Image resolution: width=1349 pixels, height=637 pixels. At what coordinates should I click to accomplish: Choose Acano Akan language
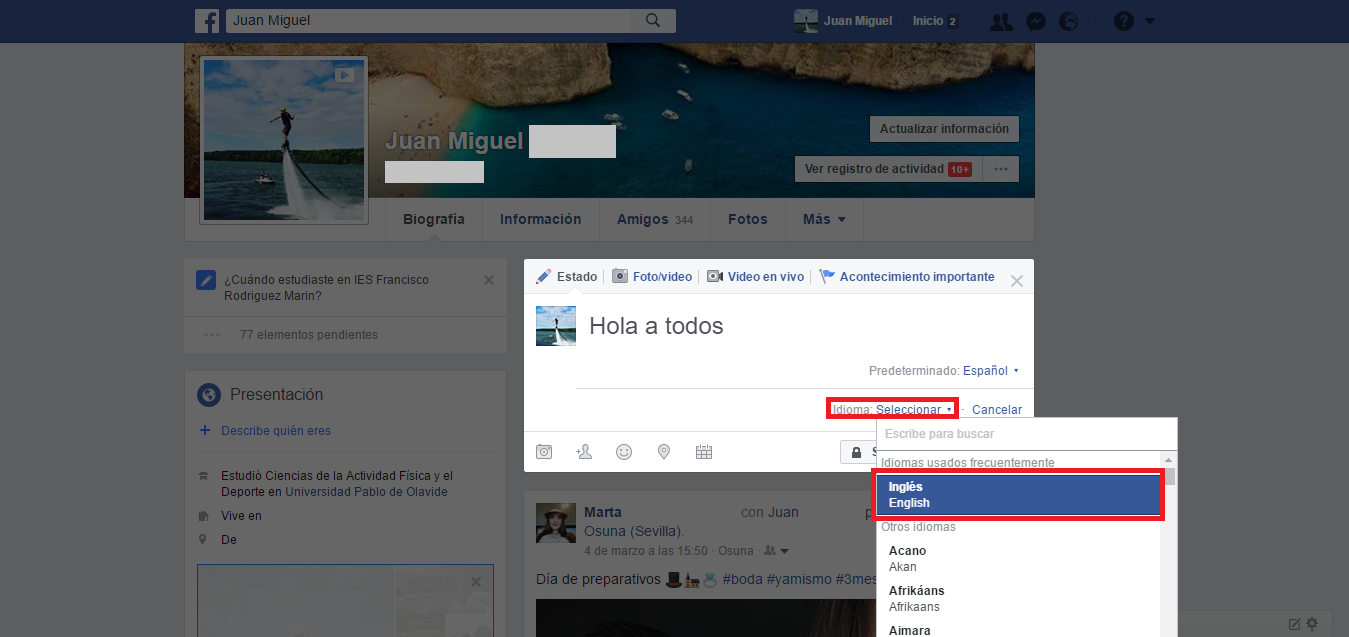[x=1019, y=558]
